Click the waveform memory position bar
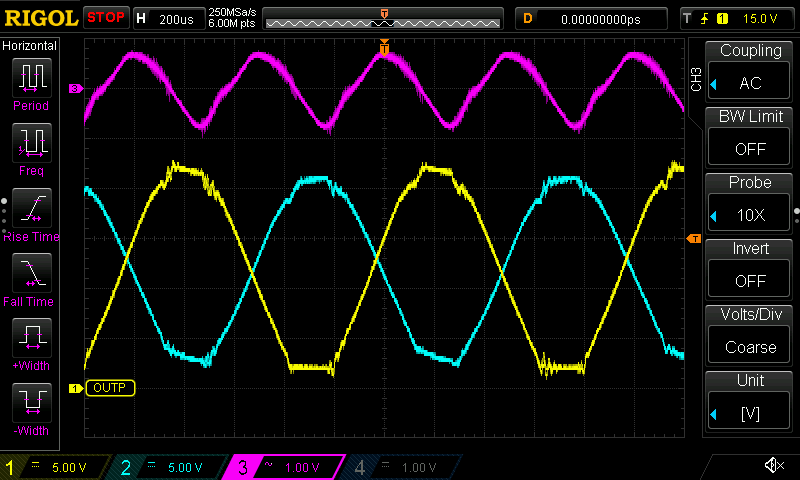Image resolution: width=800 pixels, height=480 pixels. pos(384,19)
